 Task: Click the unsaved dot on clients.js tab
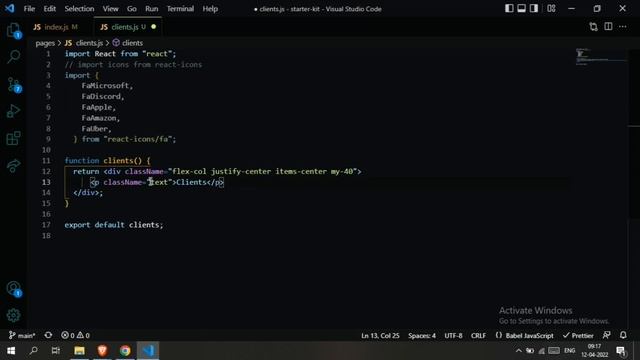click(153, 27)
